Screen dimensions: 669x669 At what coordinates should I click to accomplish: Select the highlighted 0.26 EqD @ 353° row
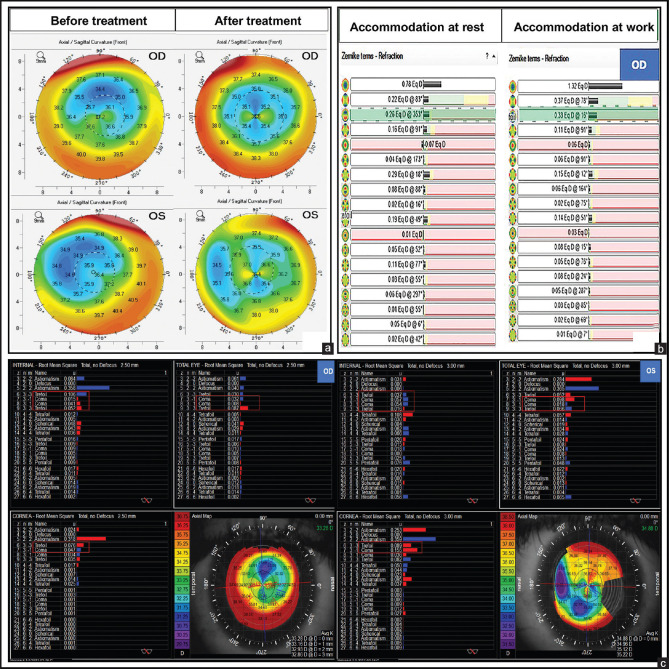click(423, 115)
